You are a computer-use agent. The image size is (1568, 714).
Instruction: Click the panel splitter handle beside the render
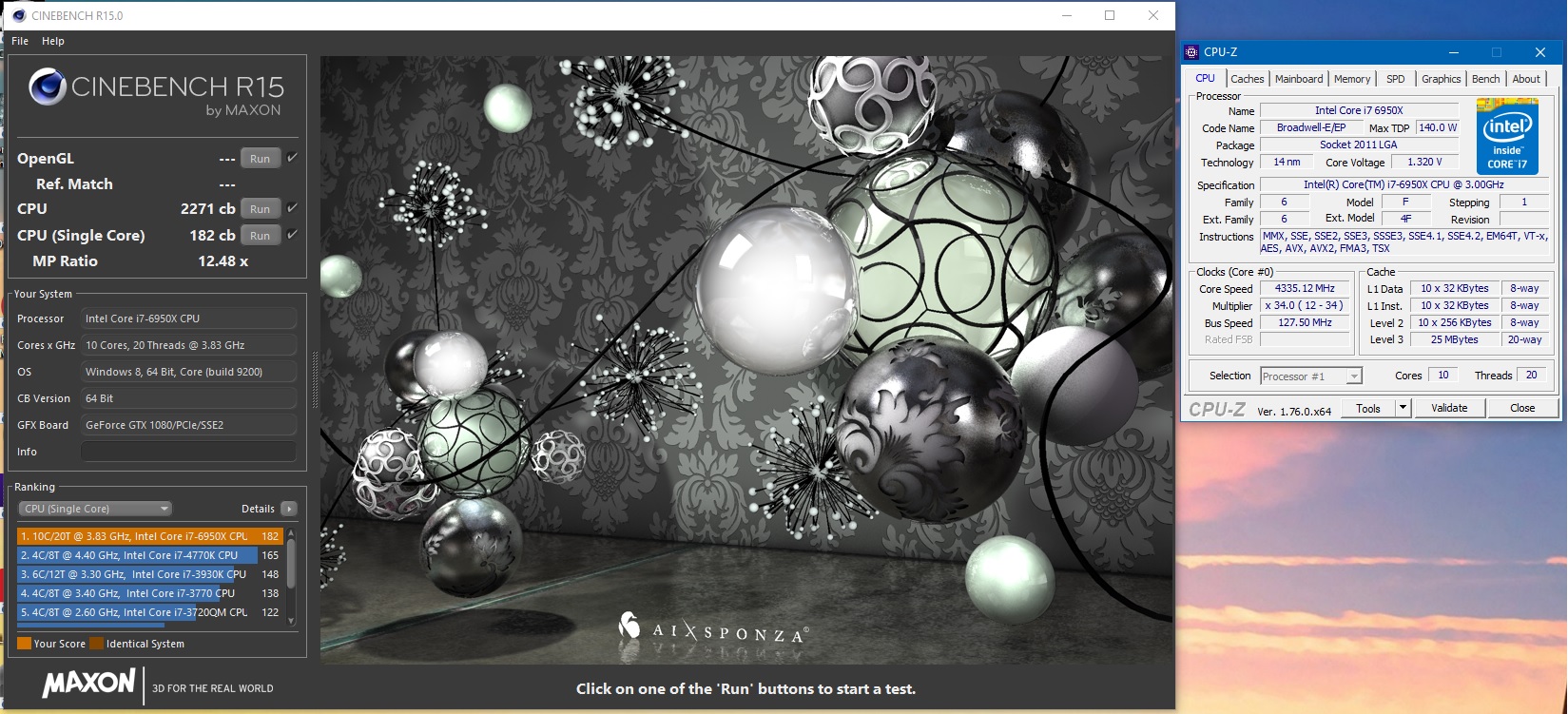[314, 380]
